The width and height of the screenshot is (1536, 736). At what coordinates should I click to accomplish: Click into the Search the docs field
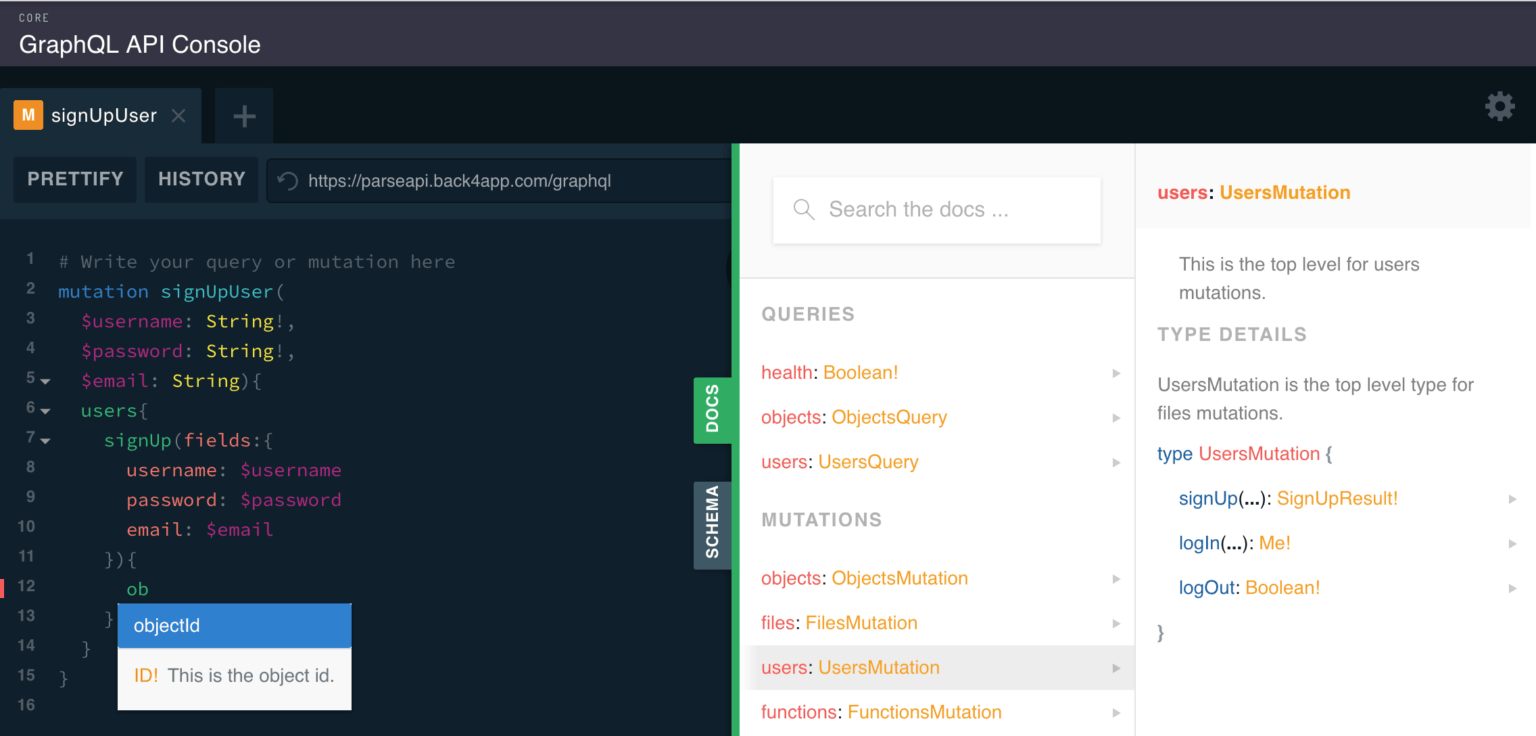click(937, 210)
